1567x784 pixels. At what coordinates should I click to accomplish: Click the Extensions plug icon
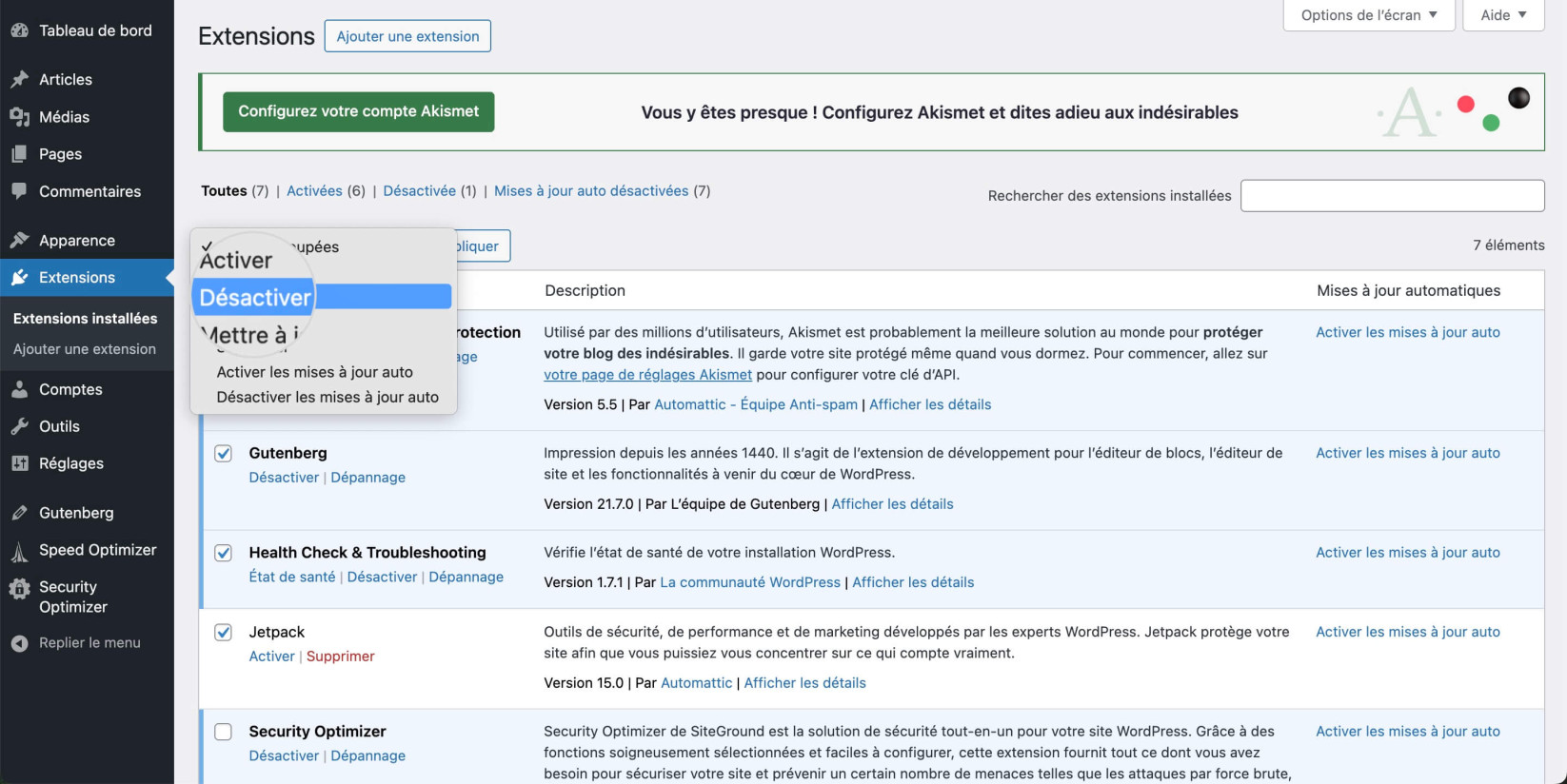point(19,278)
